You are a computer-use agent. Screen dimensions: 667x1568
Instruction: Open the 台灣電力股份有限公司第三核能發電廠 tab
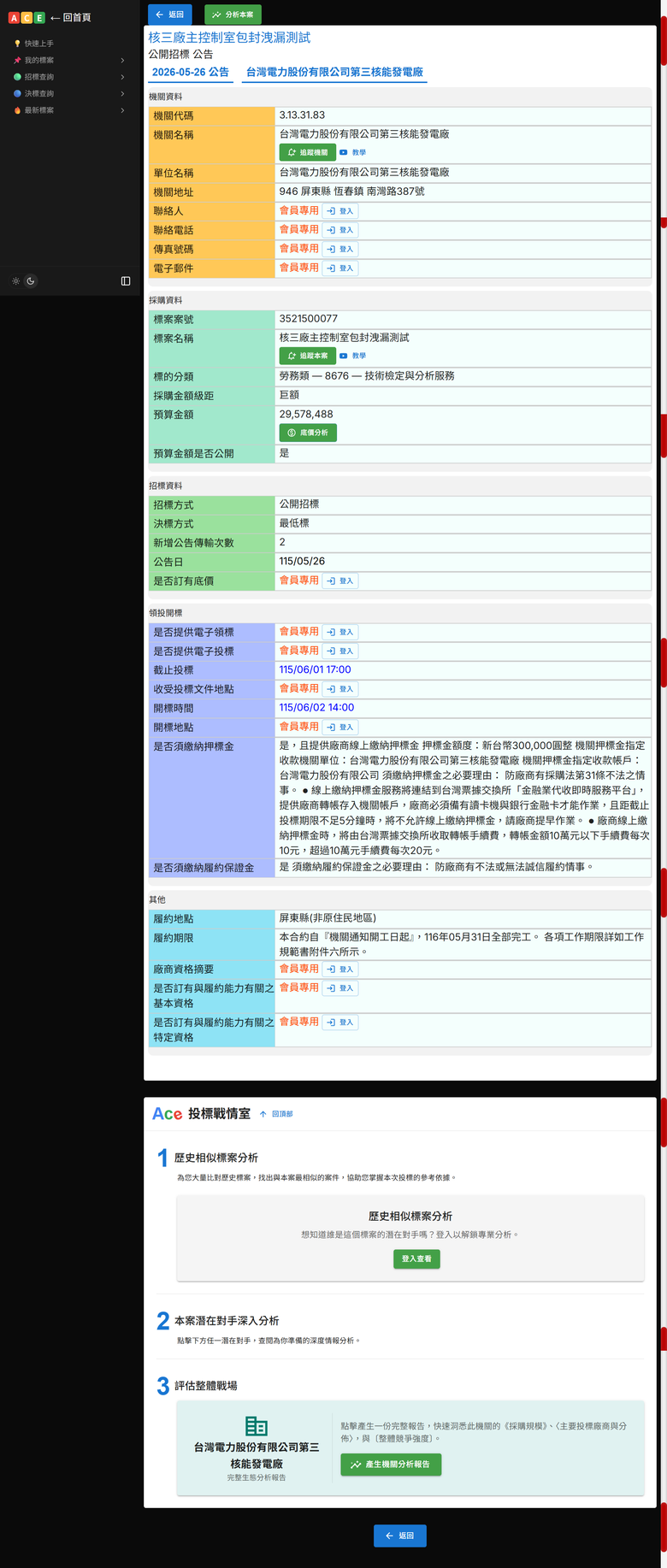tap(334, 73)
